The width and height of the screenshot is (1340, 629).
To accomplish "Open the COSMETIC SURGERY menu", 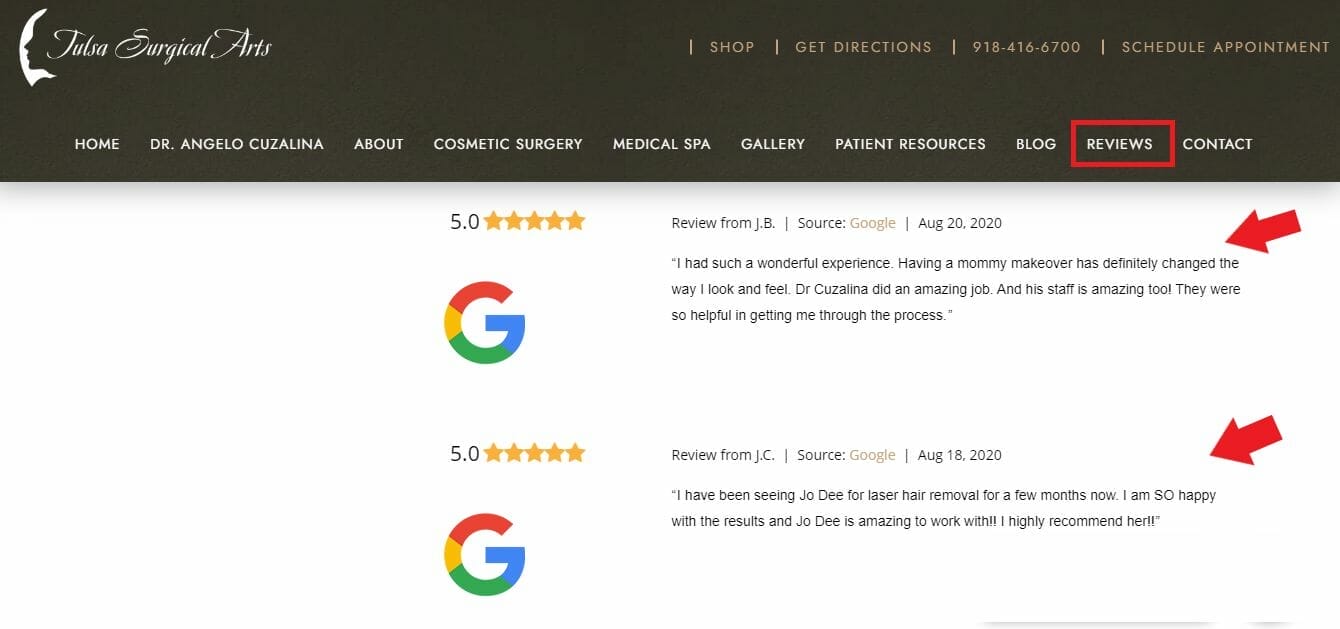I will point(508,143).
